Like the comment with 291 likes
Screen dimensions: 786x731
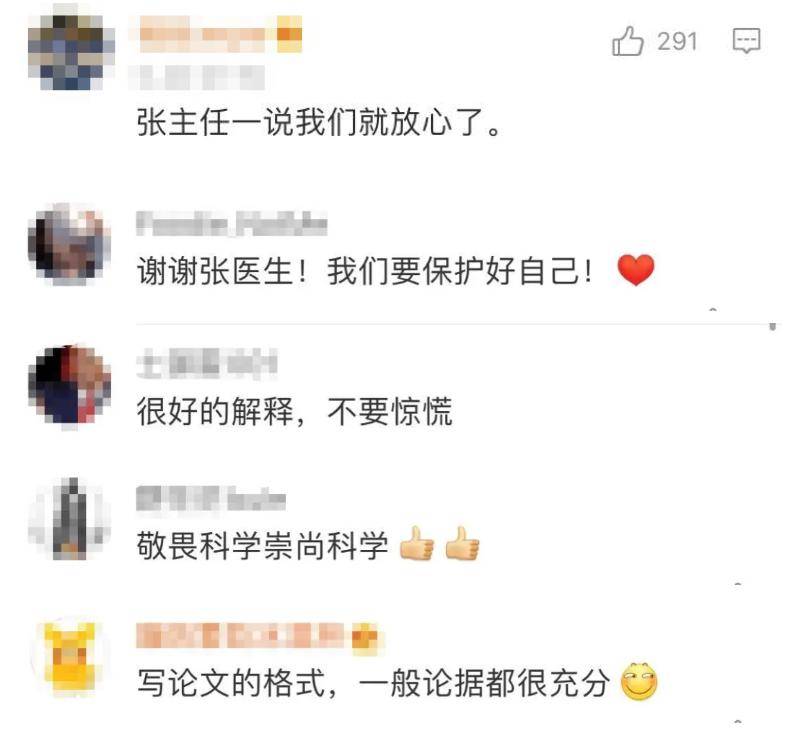click(628, 41)
